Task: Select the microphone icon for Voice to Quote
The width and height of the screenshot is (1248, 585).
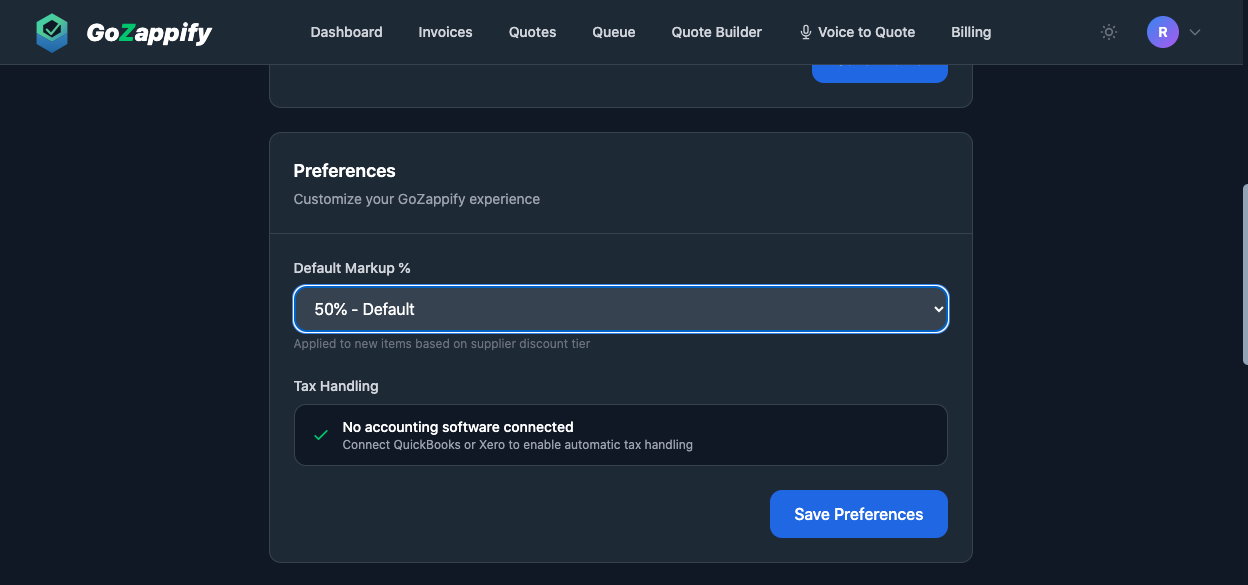Action: [805, 31]
